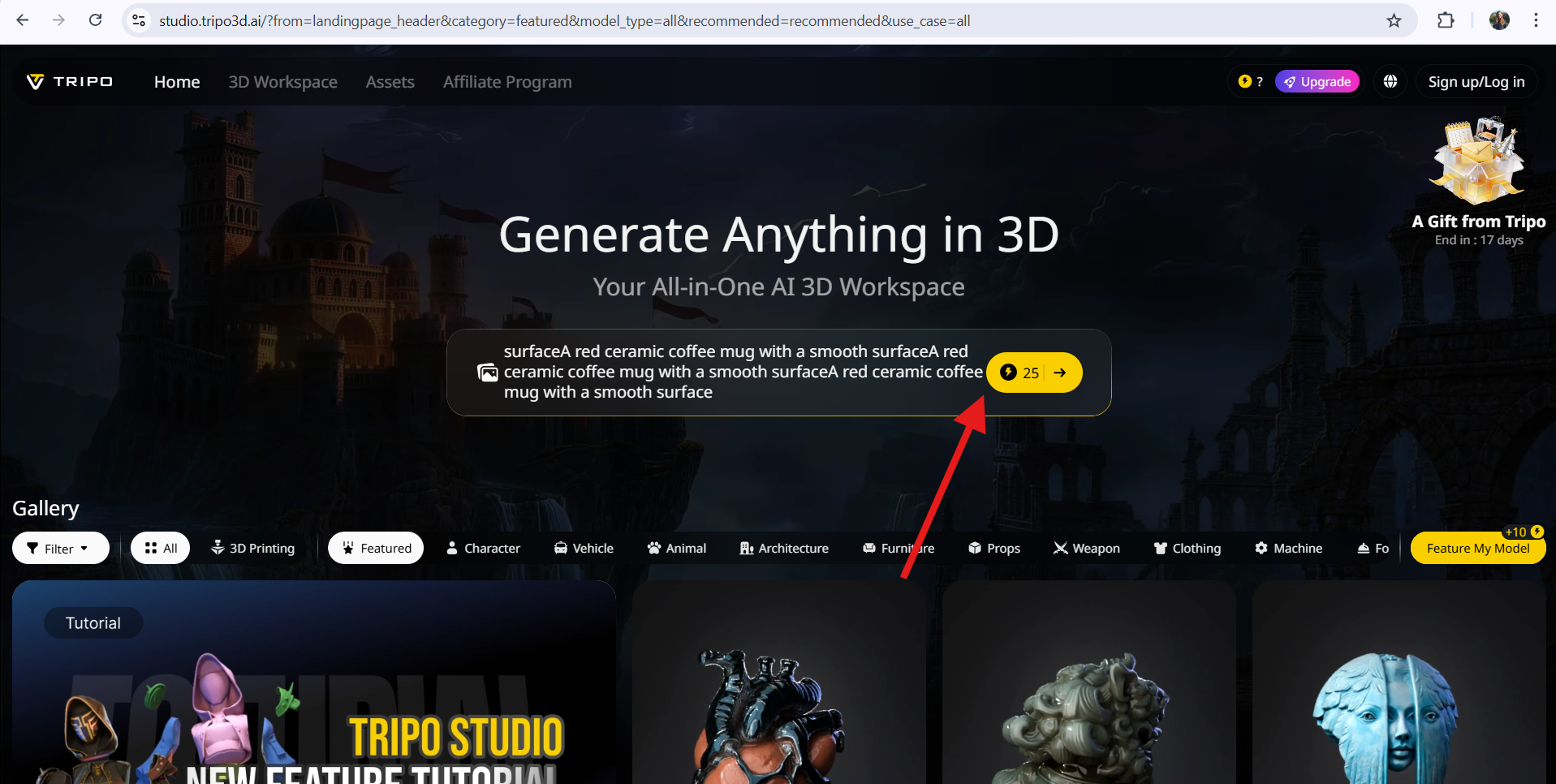Open the gift box promotion
This screenshot has height=784, width=1556.
point(1478,161)
